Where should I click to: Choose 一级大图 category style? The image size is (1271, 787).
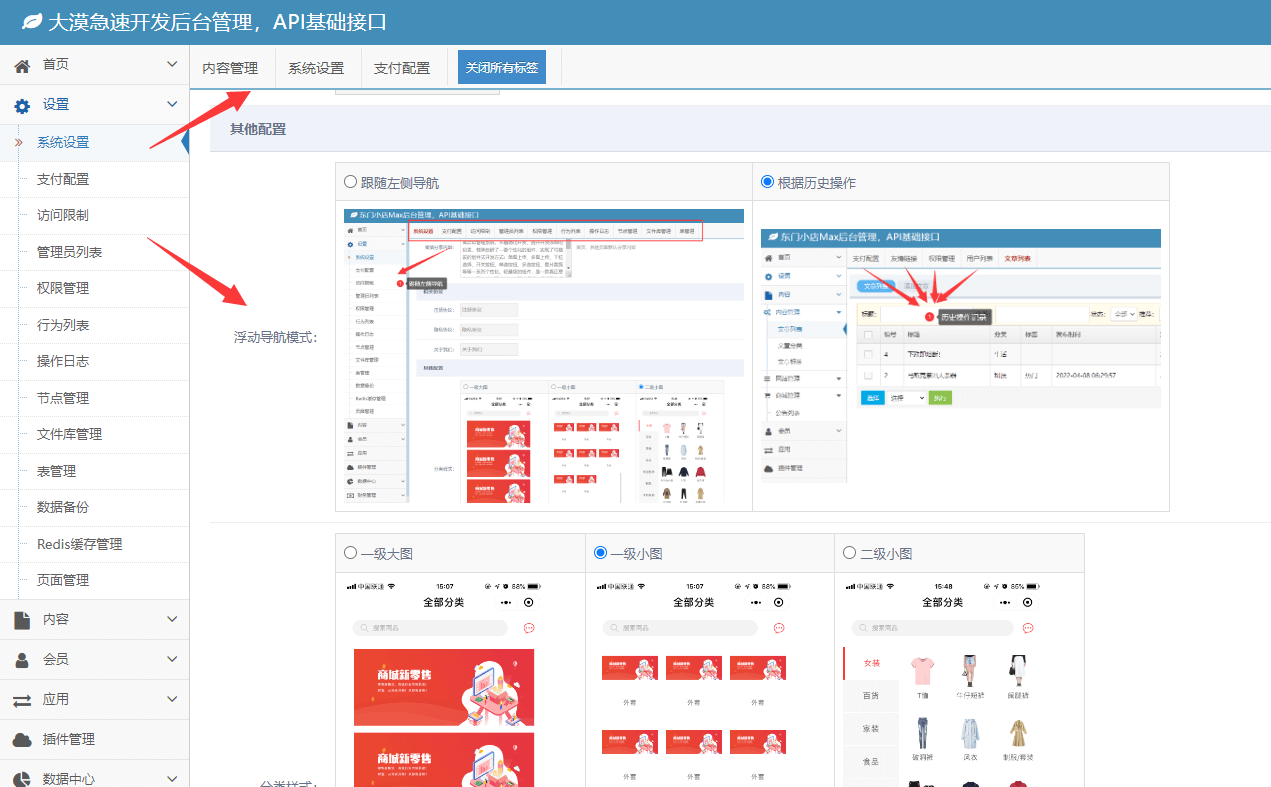click(x=350, y=552)
